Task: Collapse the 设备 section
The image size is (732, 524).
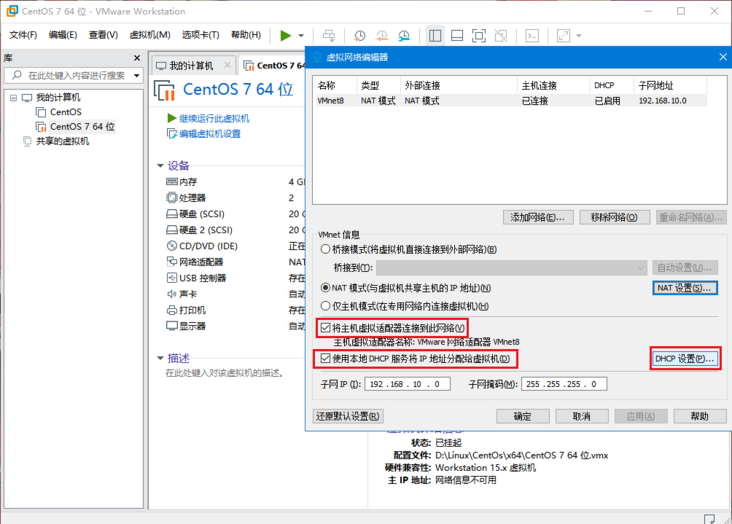Action: [x=160, y=166]
